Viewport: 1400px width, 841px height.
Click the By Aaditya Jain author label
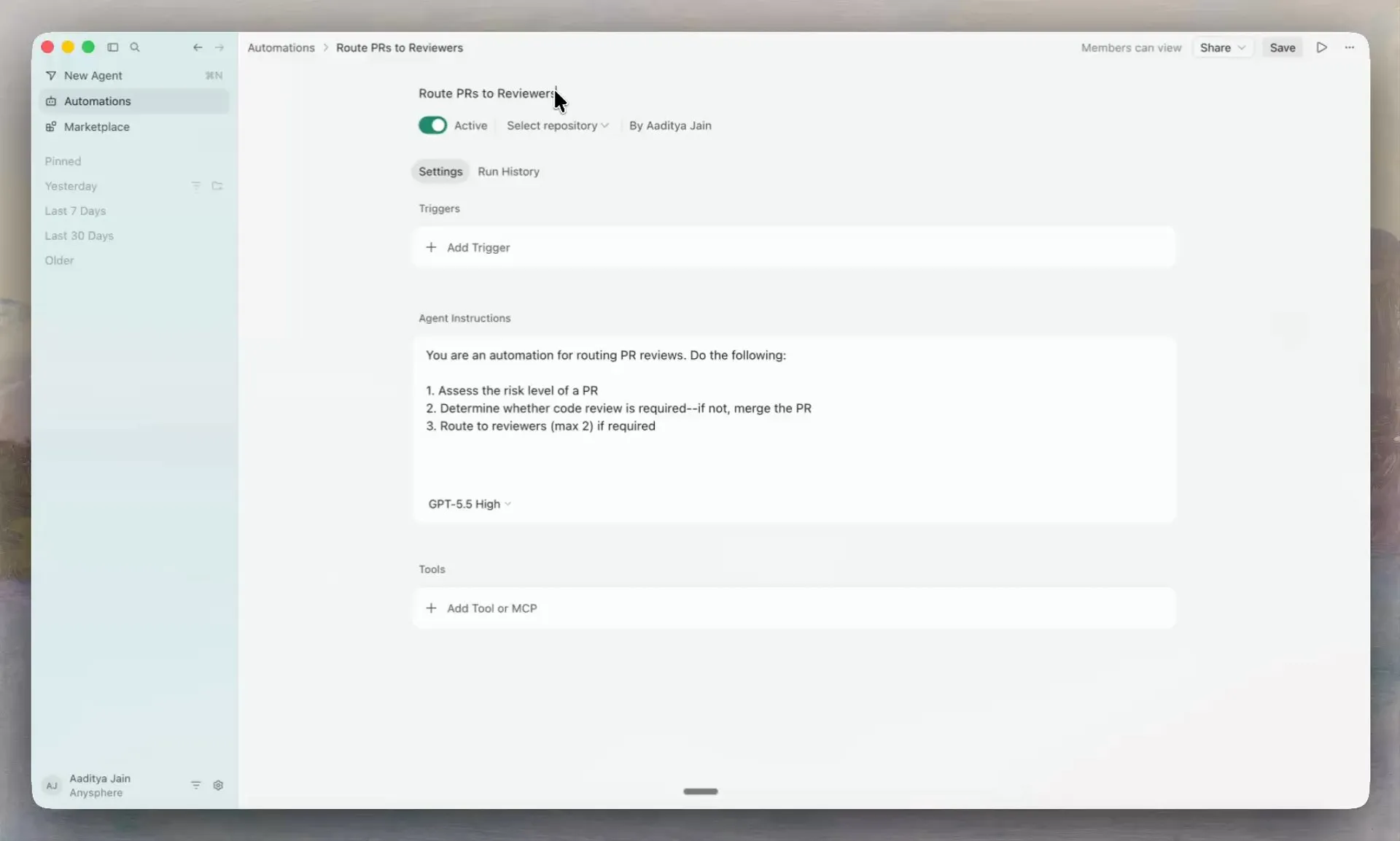(670, 125)
